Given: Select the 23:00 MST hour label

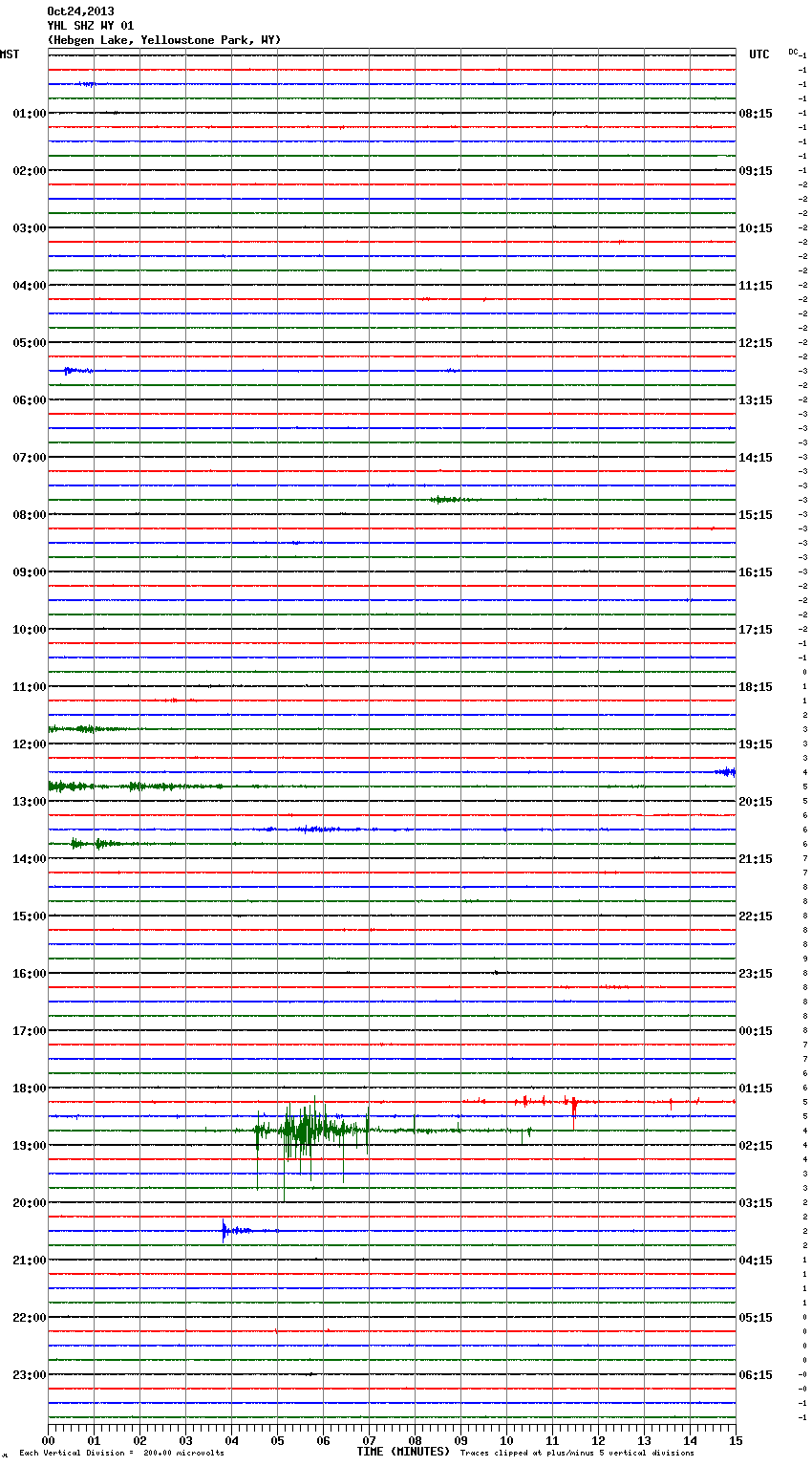Looking at the screenshot, I should (x=30, y=1375).
